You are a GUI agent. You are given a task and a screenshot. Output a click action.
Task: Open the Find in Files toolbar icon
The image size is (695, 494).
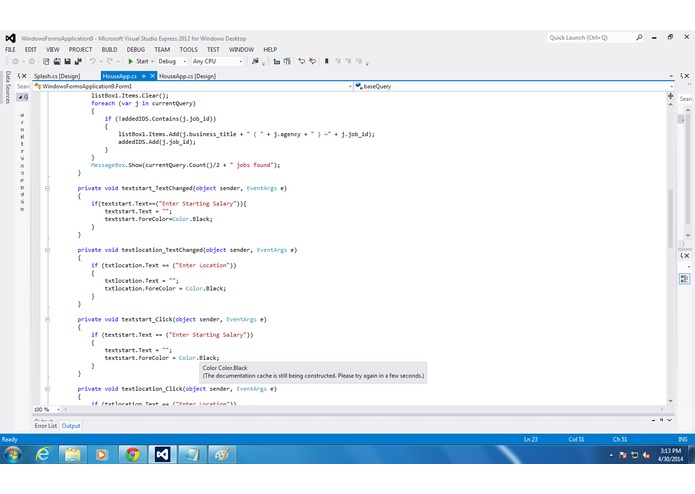tap(255, 62)
